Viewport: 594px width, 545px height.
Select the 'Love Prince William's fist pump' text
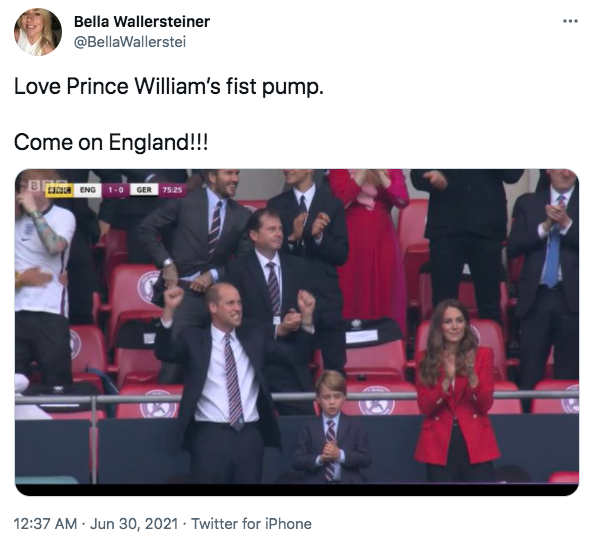point(169,86)
